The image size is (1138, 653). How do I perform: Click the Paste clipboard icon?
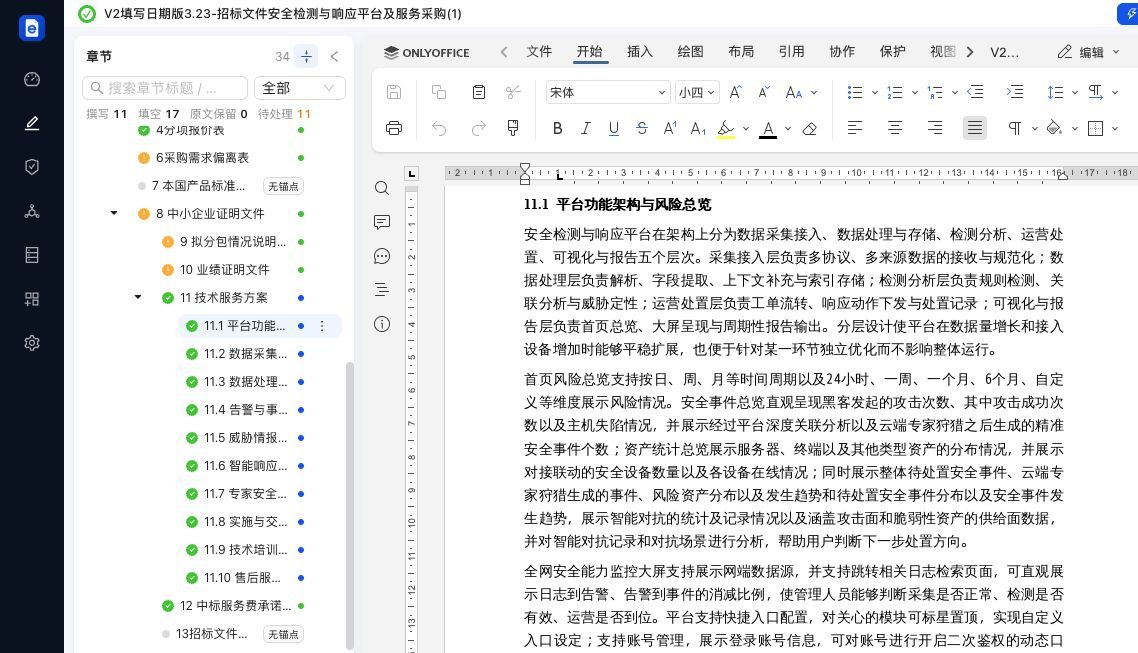(478, 92)
